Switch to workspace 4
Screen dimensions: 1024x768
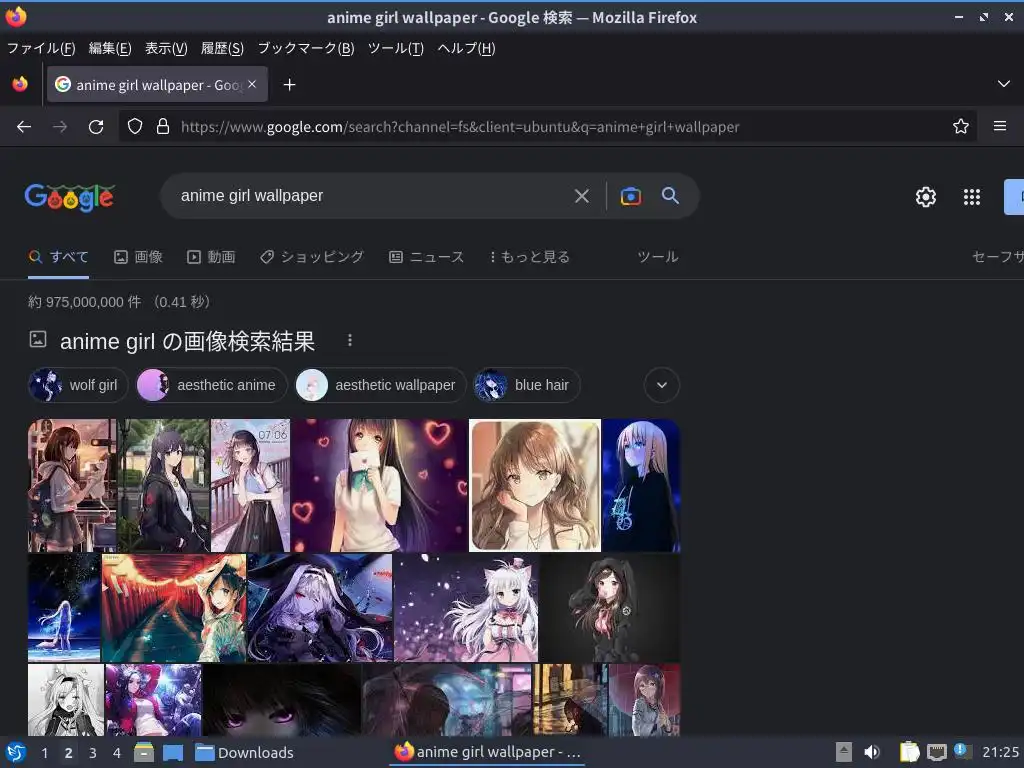[117, 752]
